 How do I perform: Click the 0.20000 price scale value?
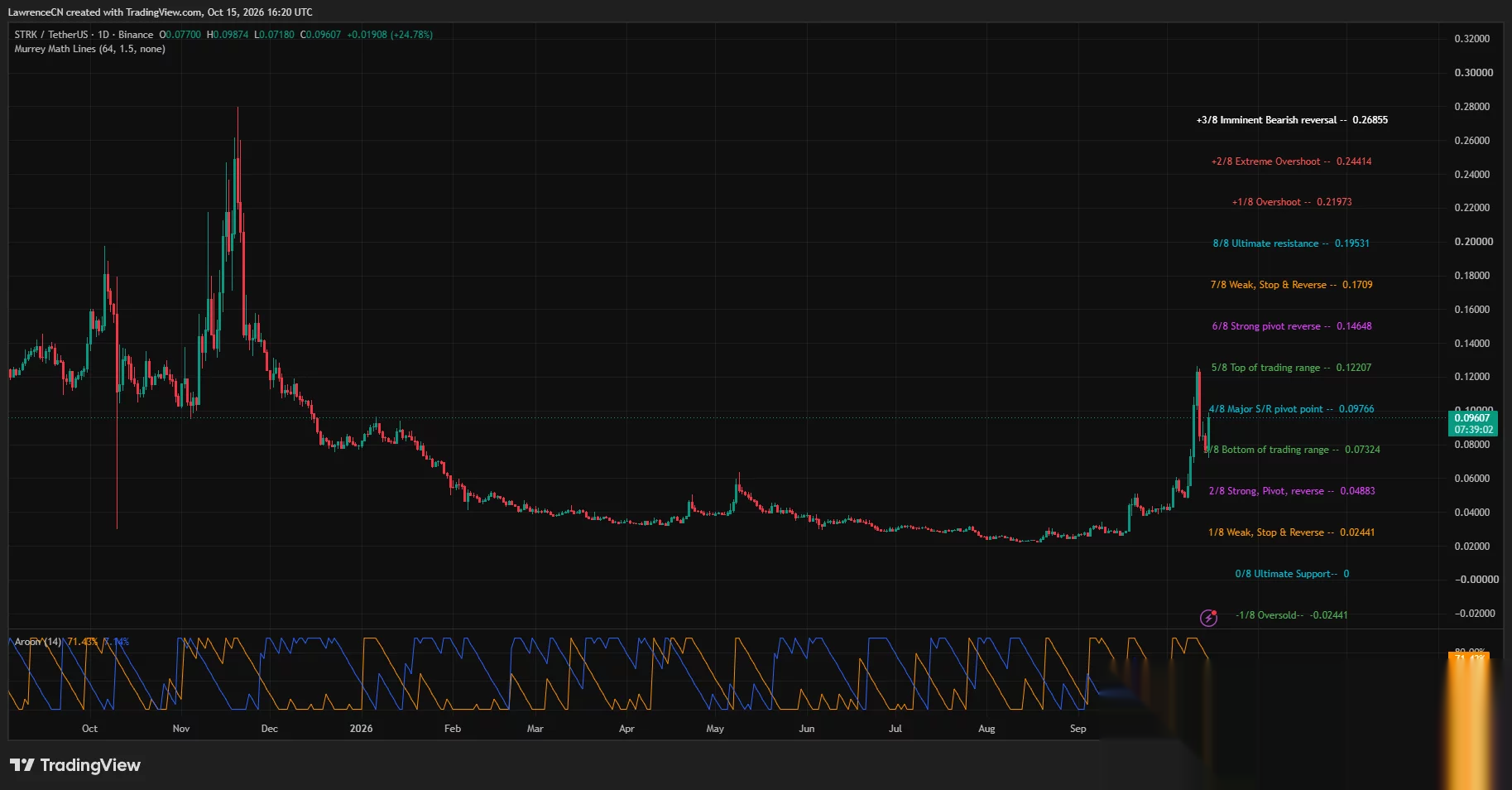[1472, 242]
